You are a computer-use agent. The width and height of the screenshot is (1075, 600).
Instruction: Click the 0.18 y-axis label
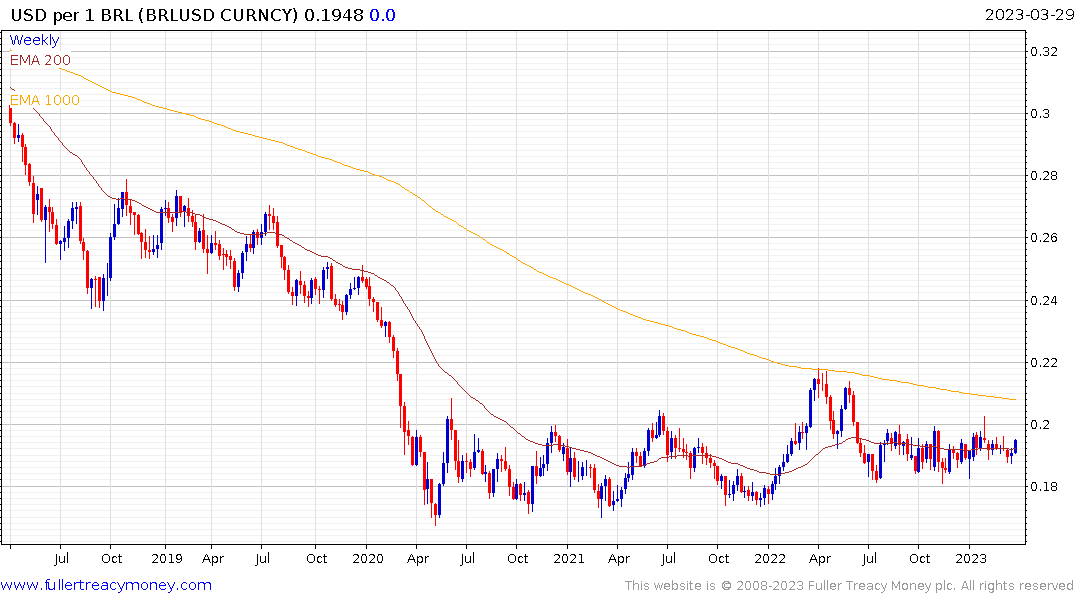pos(1044,487)
